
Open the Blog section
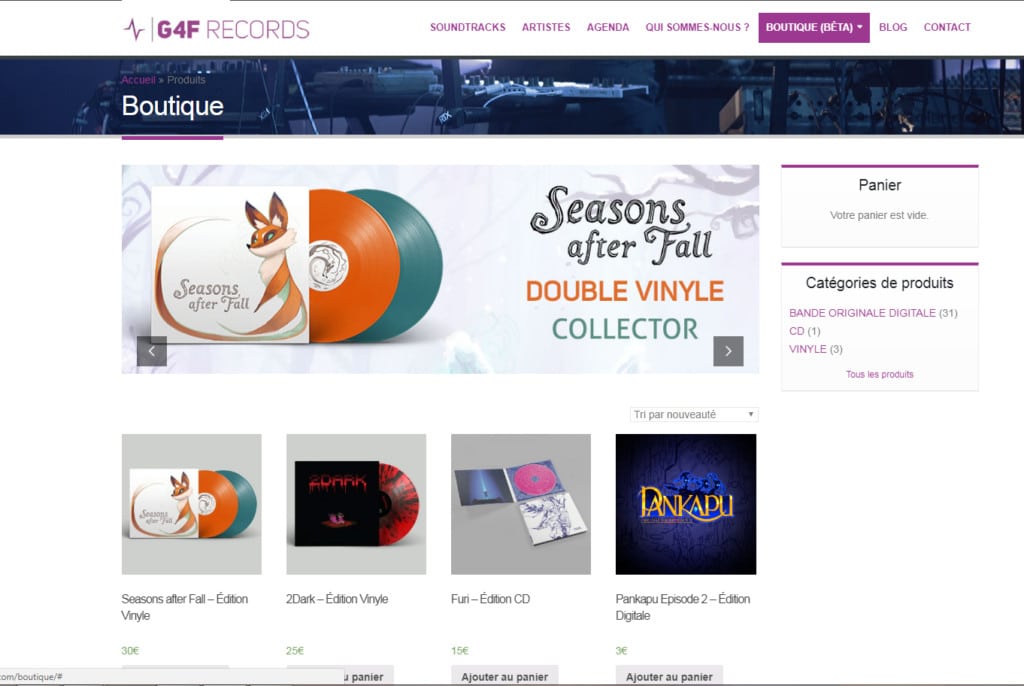(x=893, y=27)
